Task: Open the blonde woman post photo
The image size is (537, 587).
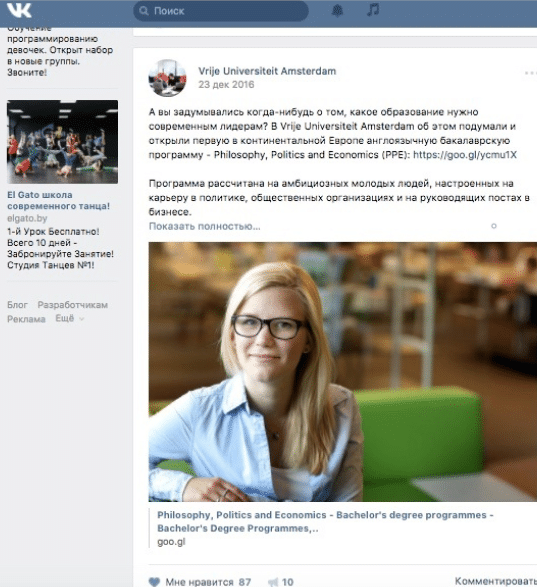Action: coord(343,372)
